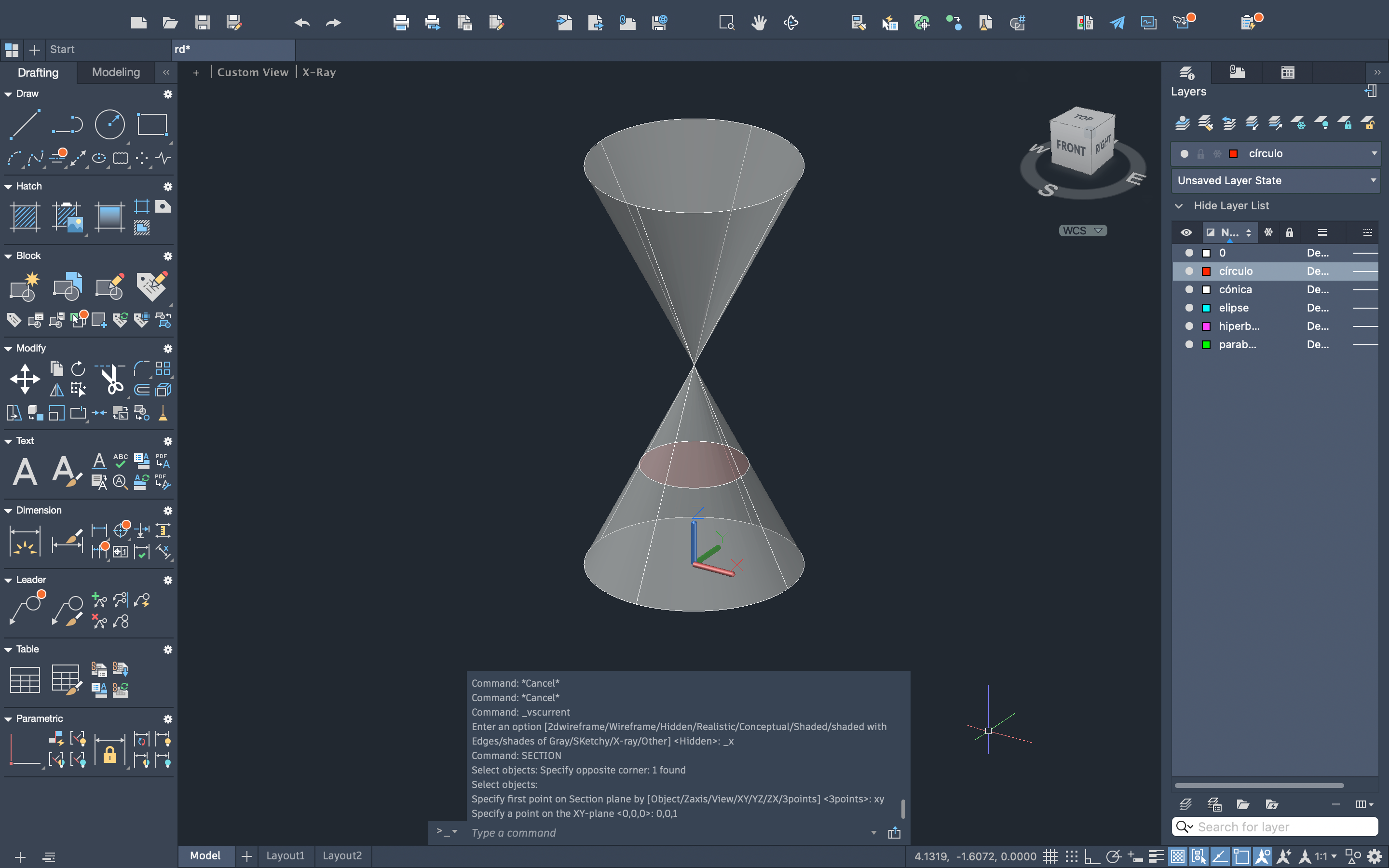Select the Line draw tool
1389x868 pixels.
(25, 124)
